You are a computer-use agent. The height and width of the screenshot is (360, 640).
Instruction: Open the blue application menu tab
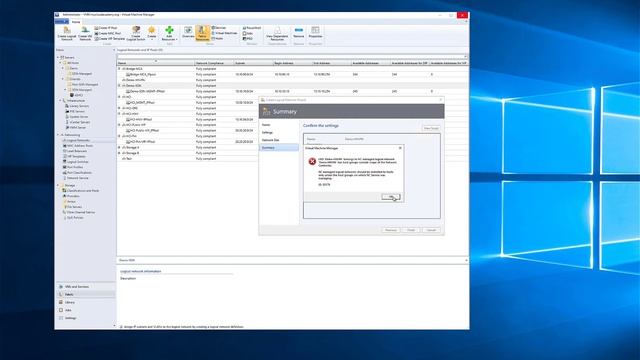point(62,22)
